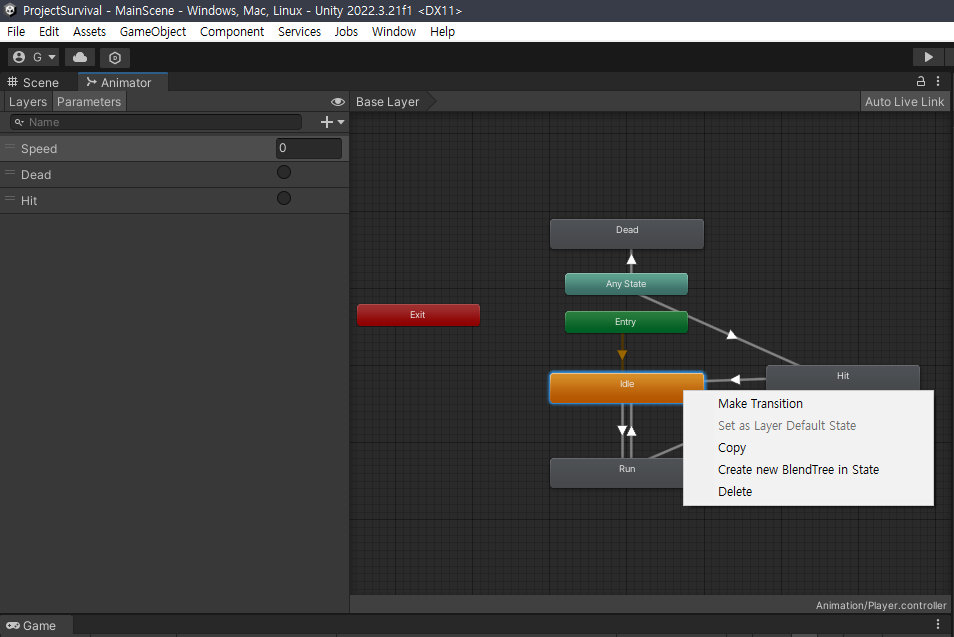This screenshot has height=637, width=954.
Task: Select the green Entry node
Action: (626, 322)
